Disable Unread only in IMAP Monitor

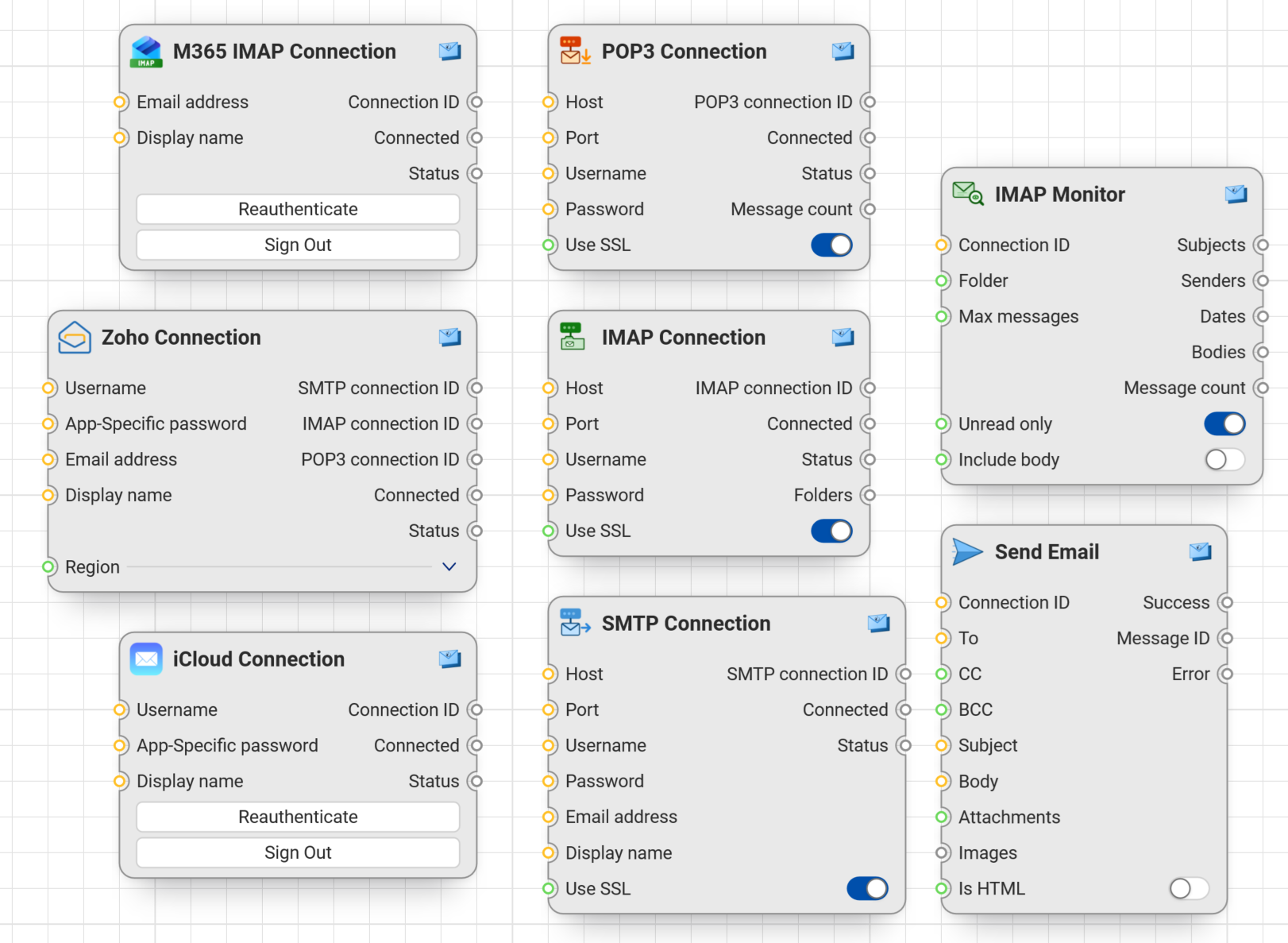[1224, 423]
